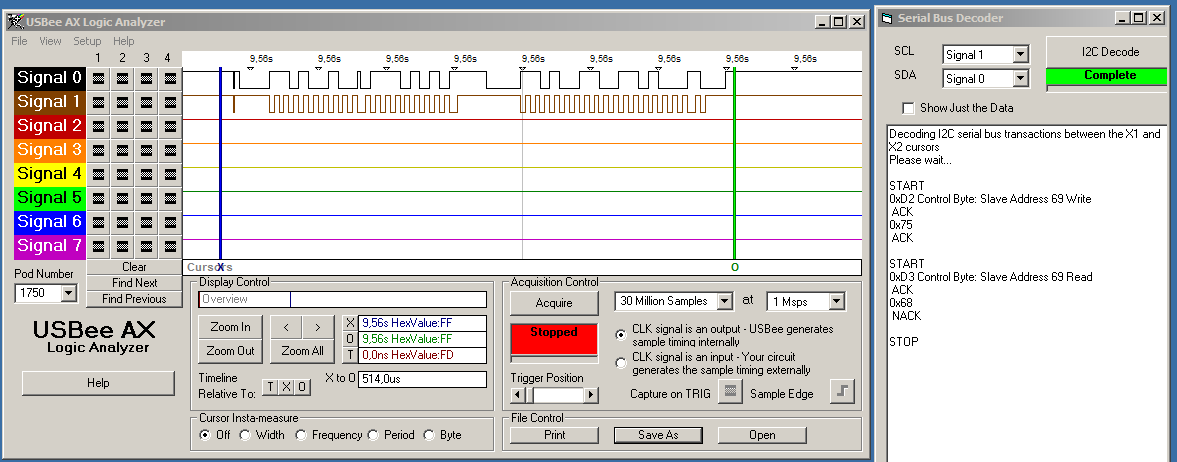Set Signal 0 trigger button in column 2
Screen dimensions: 1177x462
[x=122, y=77]
